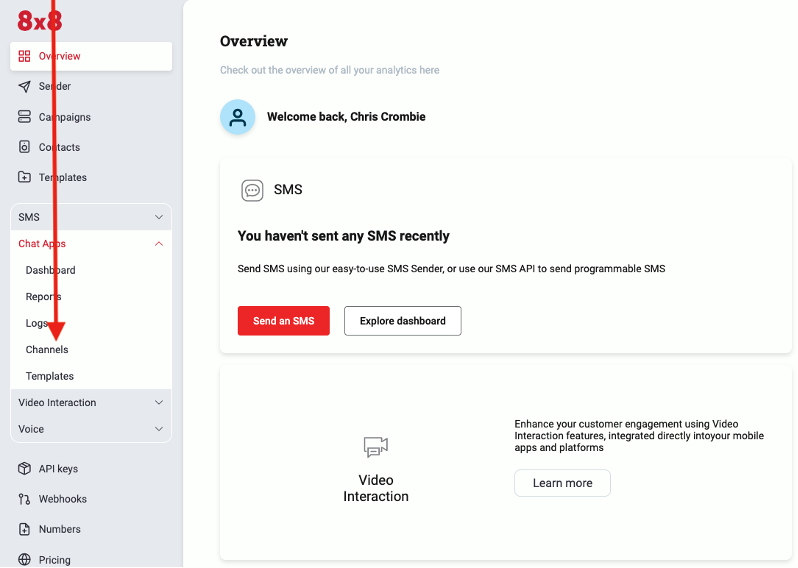Click the Templates folder icon in main nav
The image size is (798, 568).
click(x=24, y=177)
